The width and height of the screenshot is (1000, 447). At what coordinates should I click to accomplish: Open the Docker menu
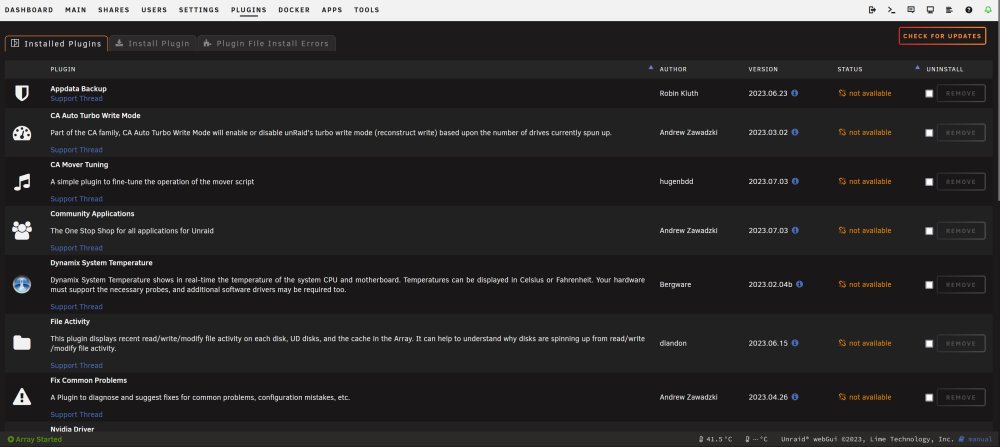click(294, 10)
